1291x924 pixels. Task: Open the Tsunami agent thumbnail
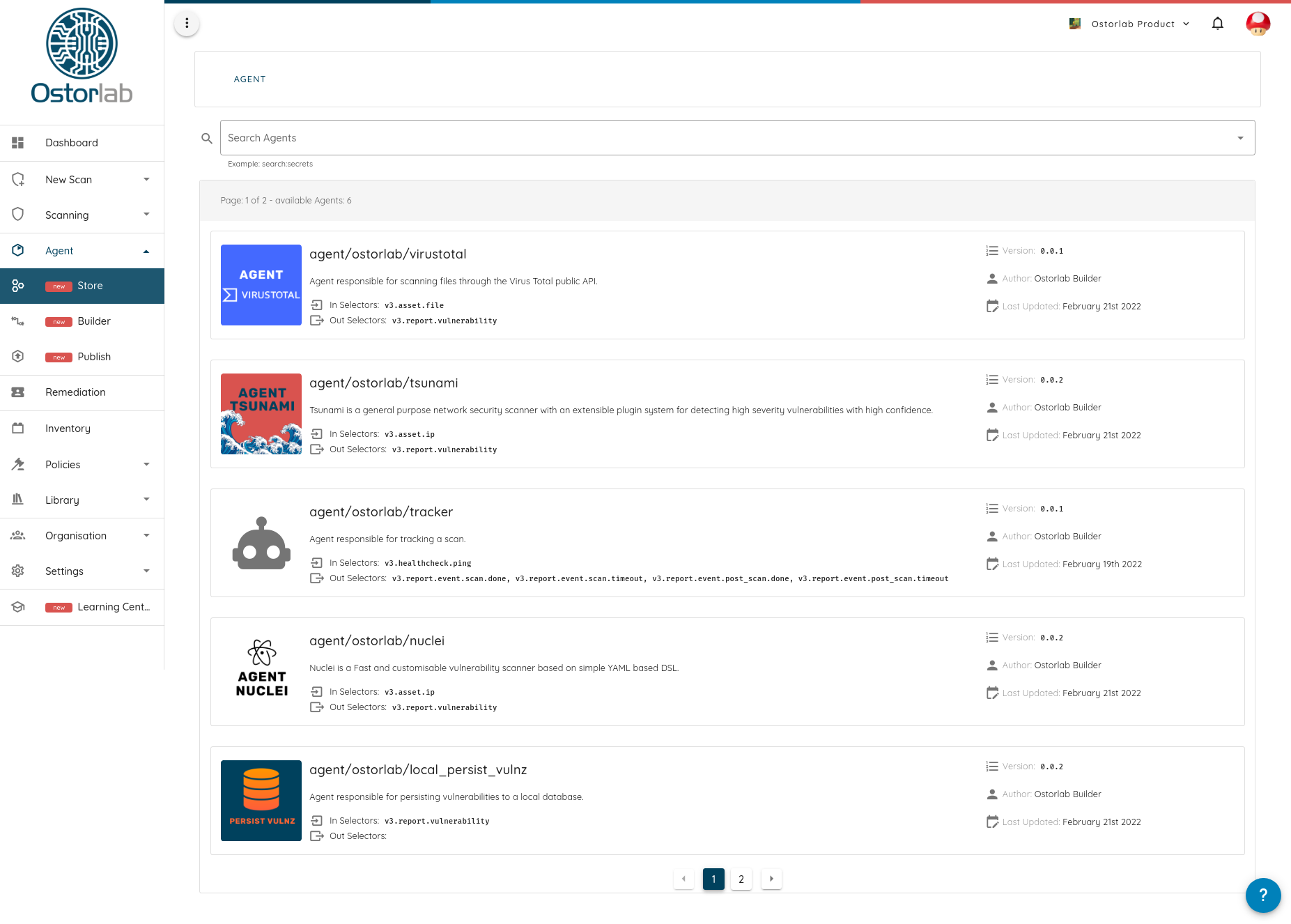[261, 414]
